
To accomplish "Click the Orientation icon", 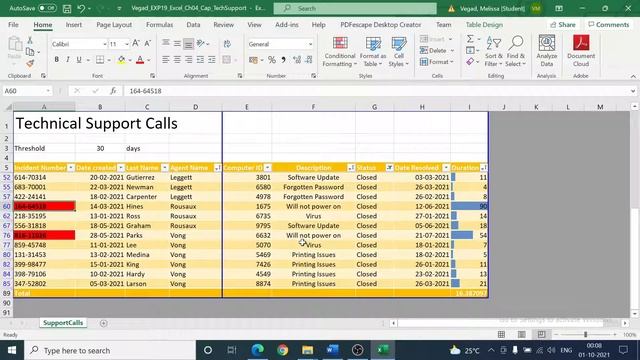I will 200,43.
